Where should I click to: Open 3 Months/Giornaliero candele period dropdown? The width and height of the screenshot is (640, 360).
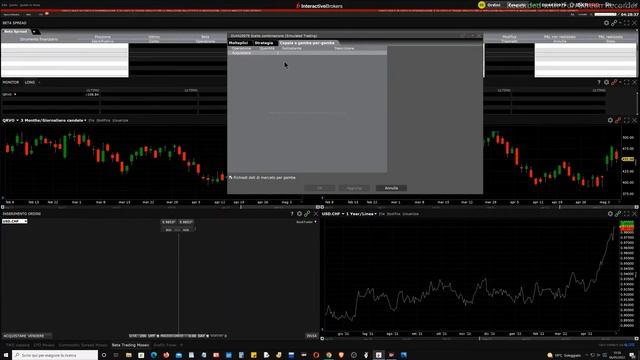[x=85, y=120]
